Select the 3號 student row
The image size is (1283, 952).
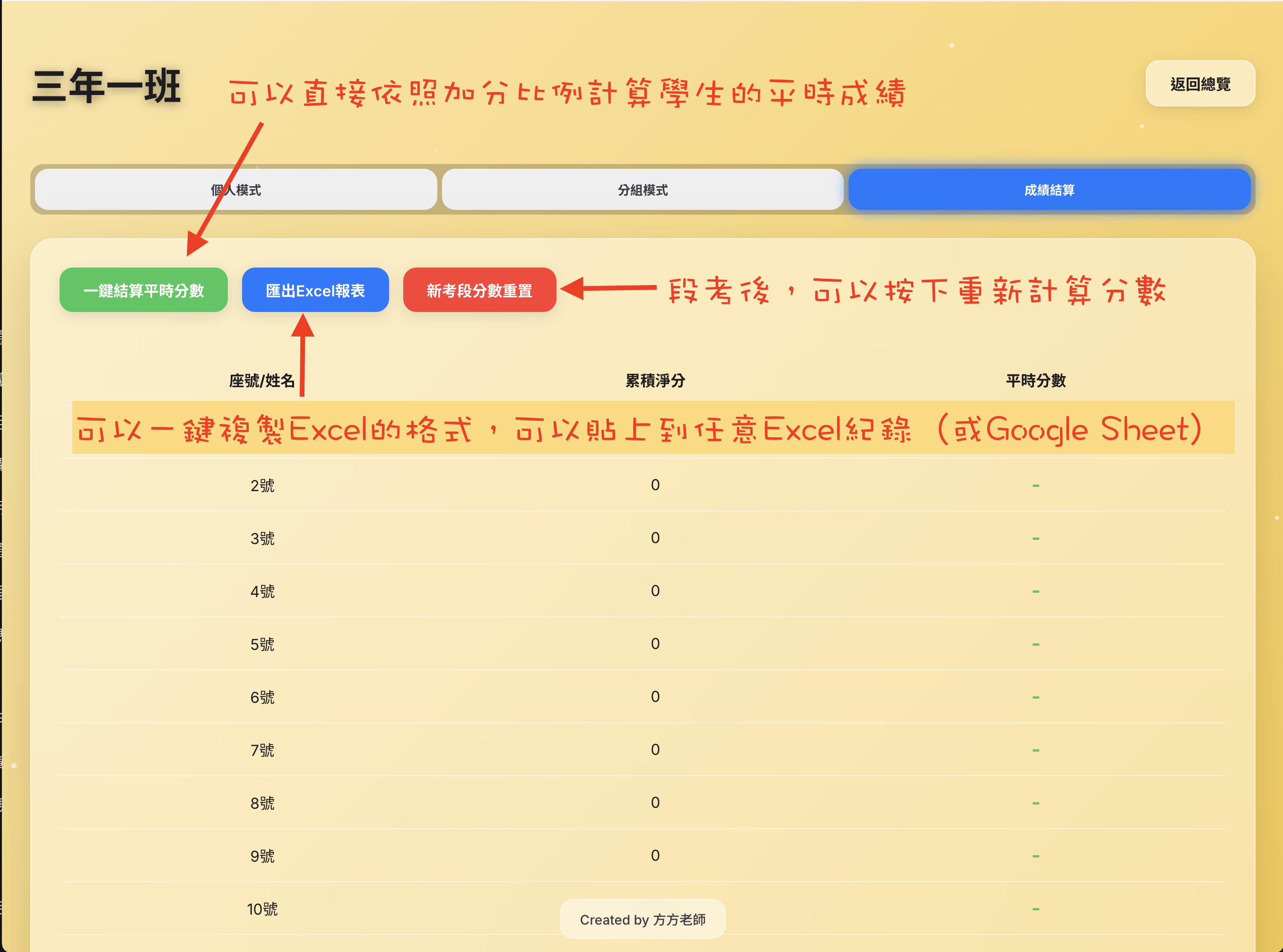pos(262,539)
